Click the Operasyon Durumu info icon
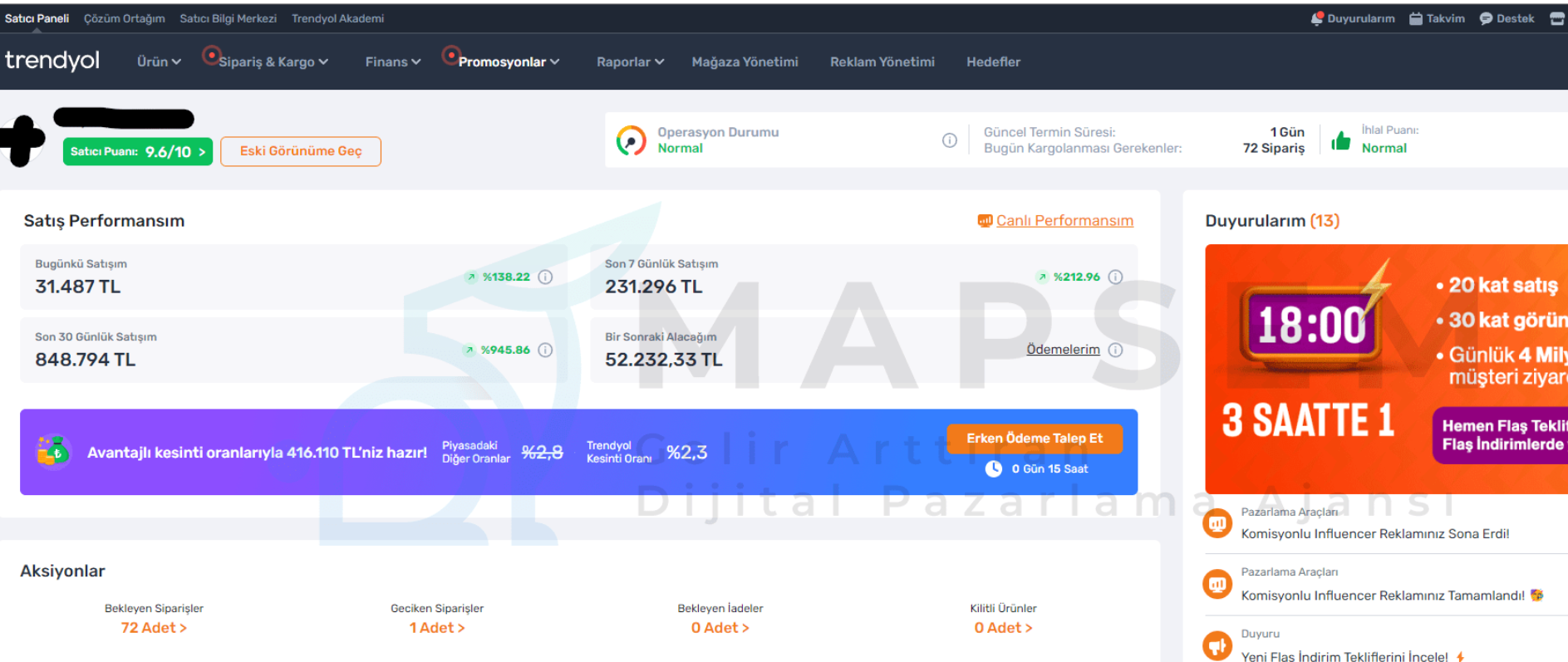Viewport: 1568px width, 662px height. 949,140
